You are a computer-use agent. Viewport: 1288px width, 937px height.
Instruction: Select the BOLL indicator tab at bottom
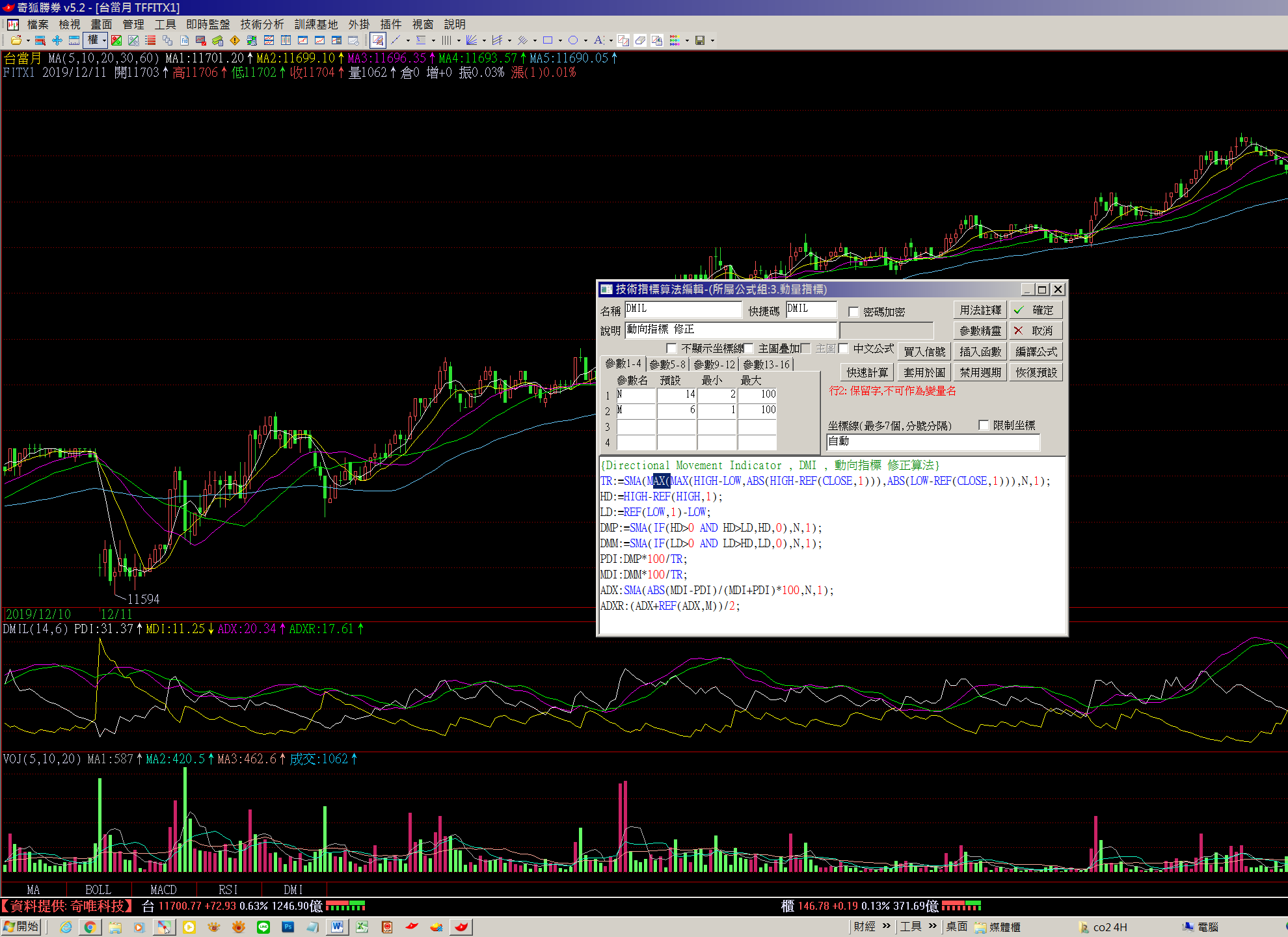pyautogui.click(x=98, y=889)
